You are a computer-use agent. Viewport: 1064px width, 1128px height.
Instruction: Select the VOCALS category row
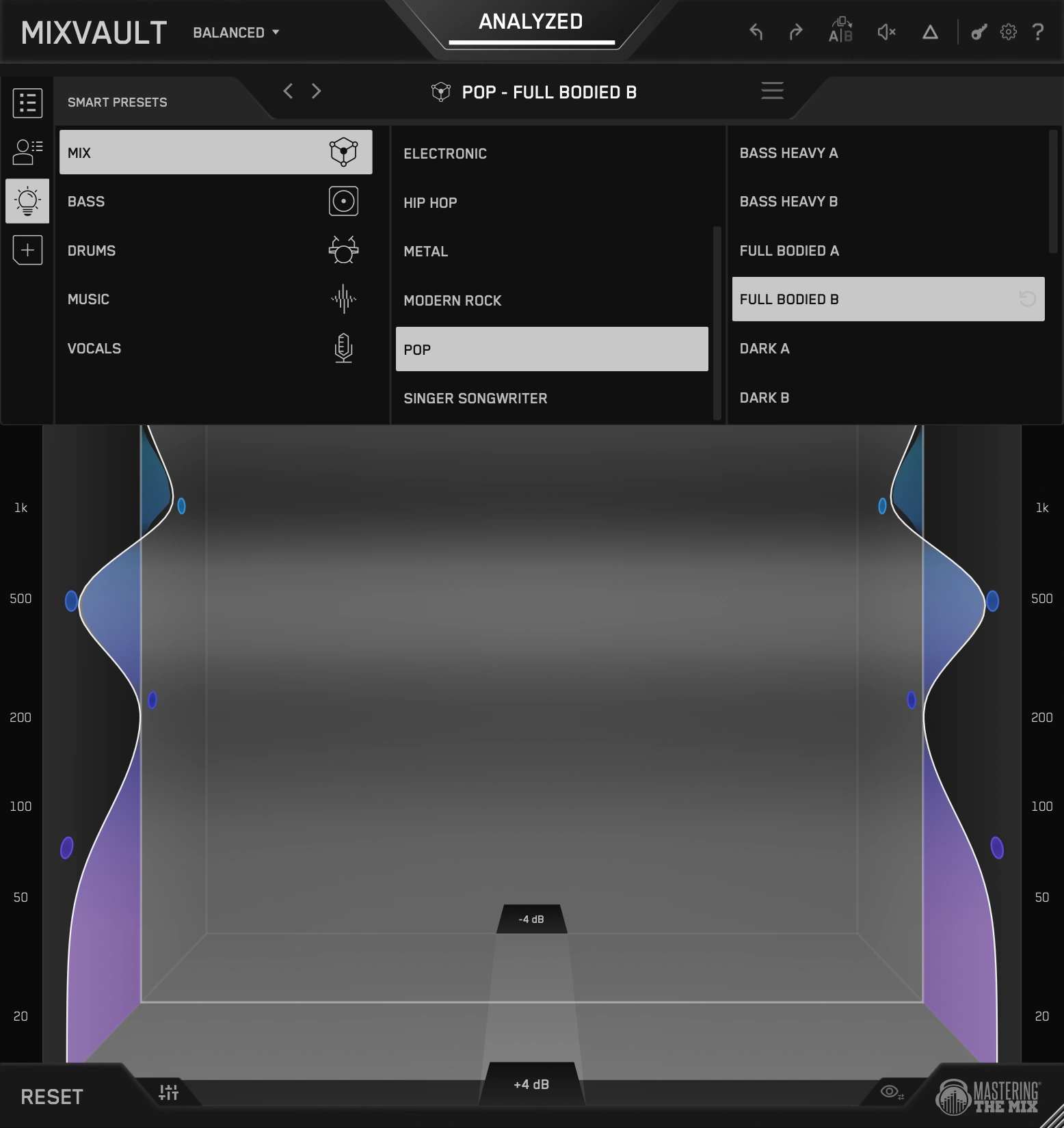(216, 349)
